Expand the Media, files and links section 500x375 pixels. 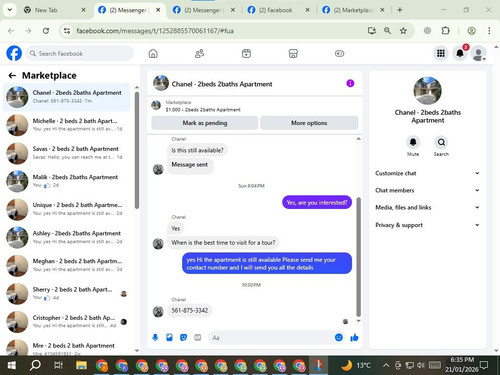pyautogui.click(x=427, y=207)
